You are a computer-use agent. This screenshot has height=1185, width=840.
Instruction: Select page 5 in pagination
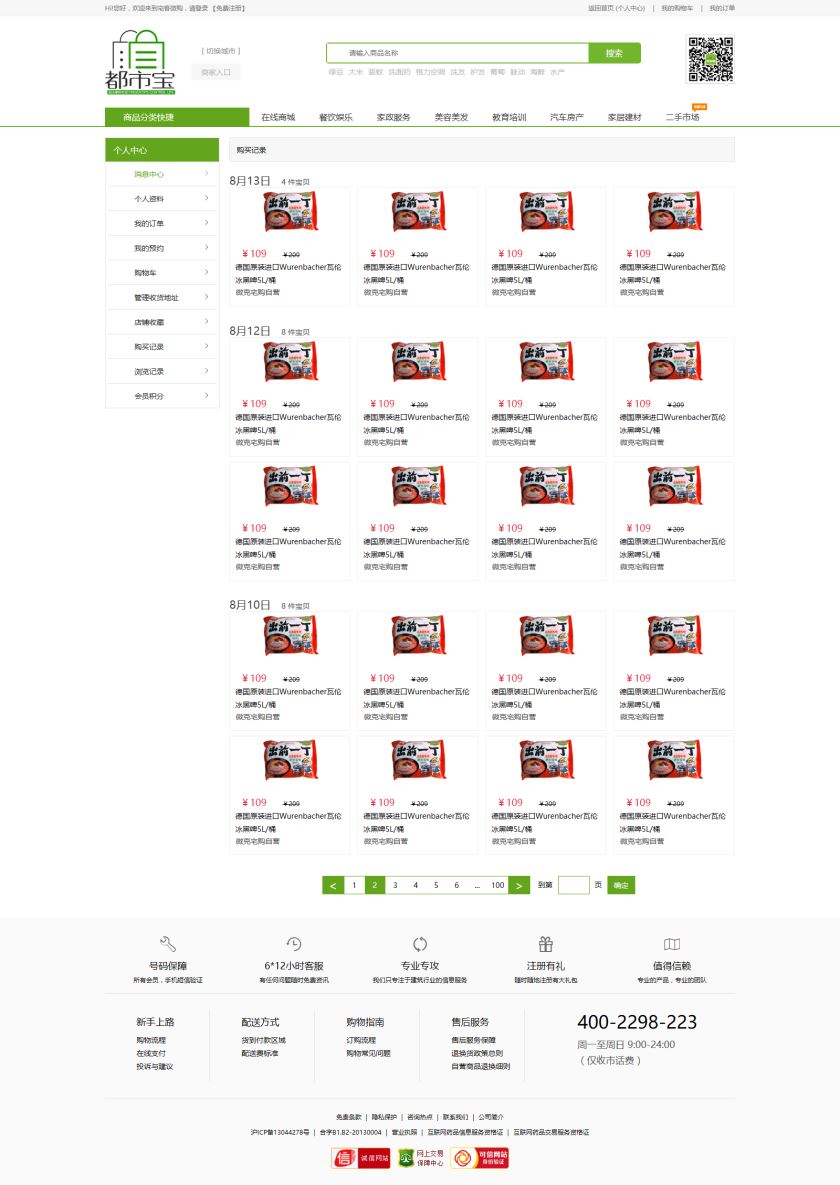435,885
